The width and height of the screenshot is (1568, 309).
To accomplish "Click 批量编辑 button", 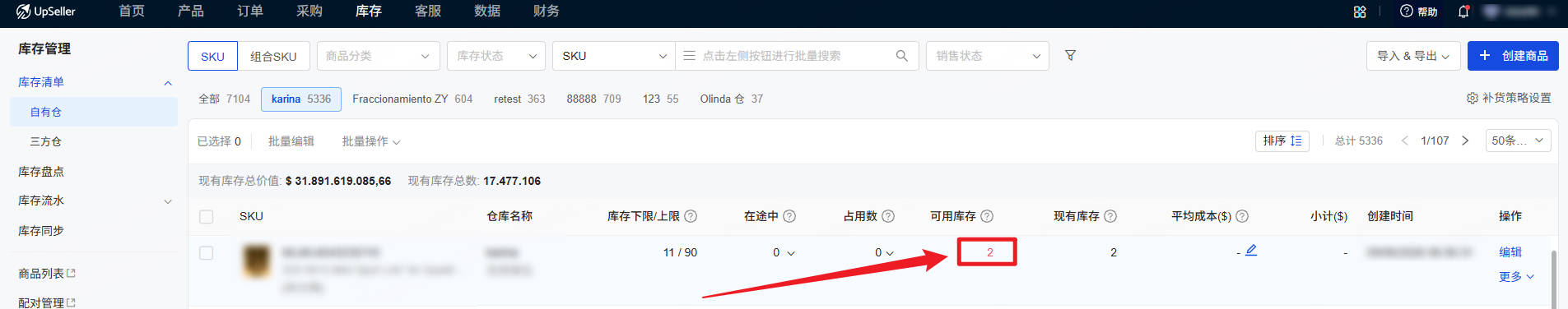I will pos(291,141).
